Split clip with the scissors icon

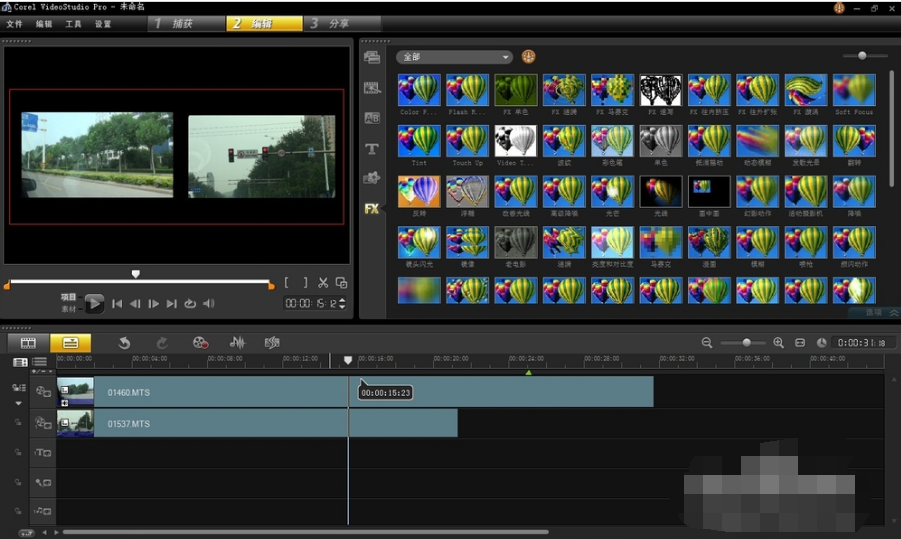[323, 283]
